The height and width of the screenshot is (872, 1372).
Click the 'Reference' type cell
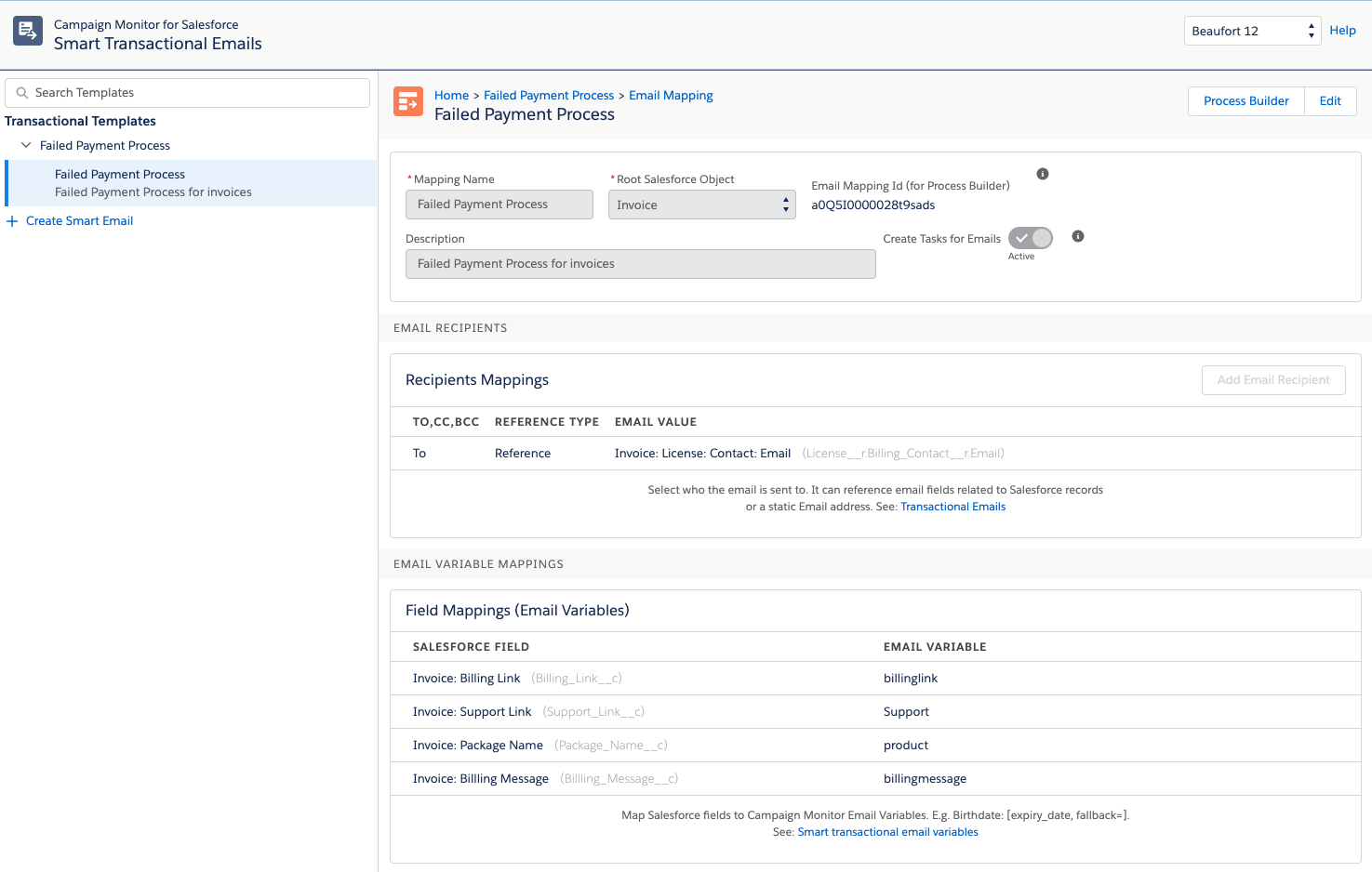523,454
